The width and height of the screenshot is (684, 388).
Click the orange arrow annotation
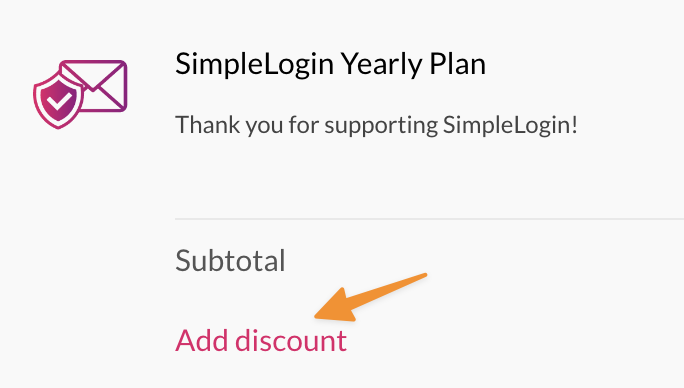point(370,297)
